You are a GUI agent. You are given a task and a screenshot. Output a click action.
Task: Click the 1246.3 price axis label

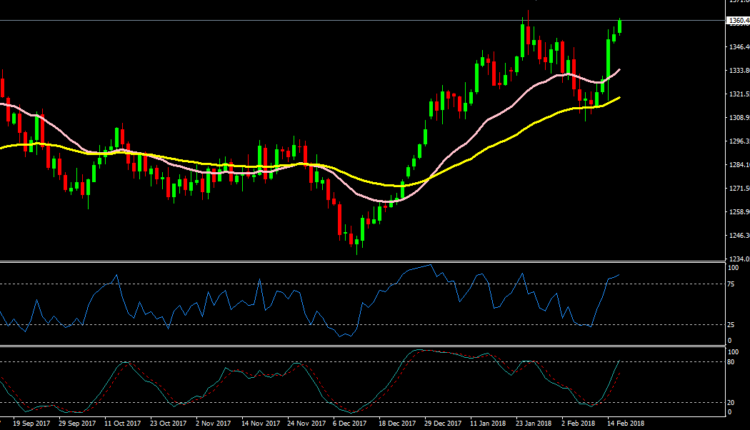[x=735, y=236]
